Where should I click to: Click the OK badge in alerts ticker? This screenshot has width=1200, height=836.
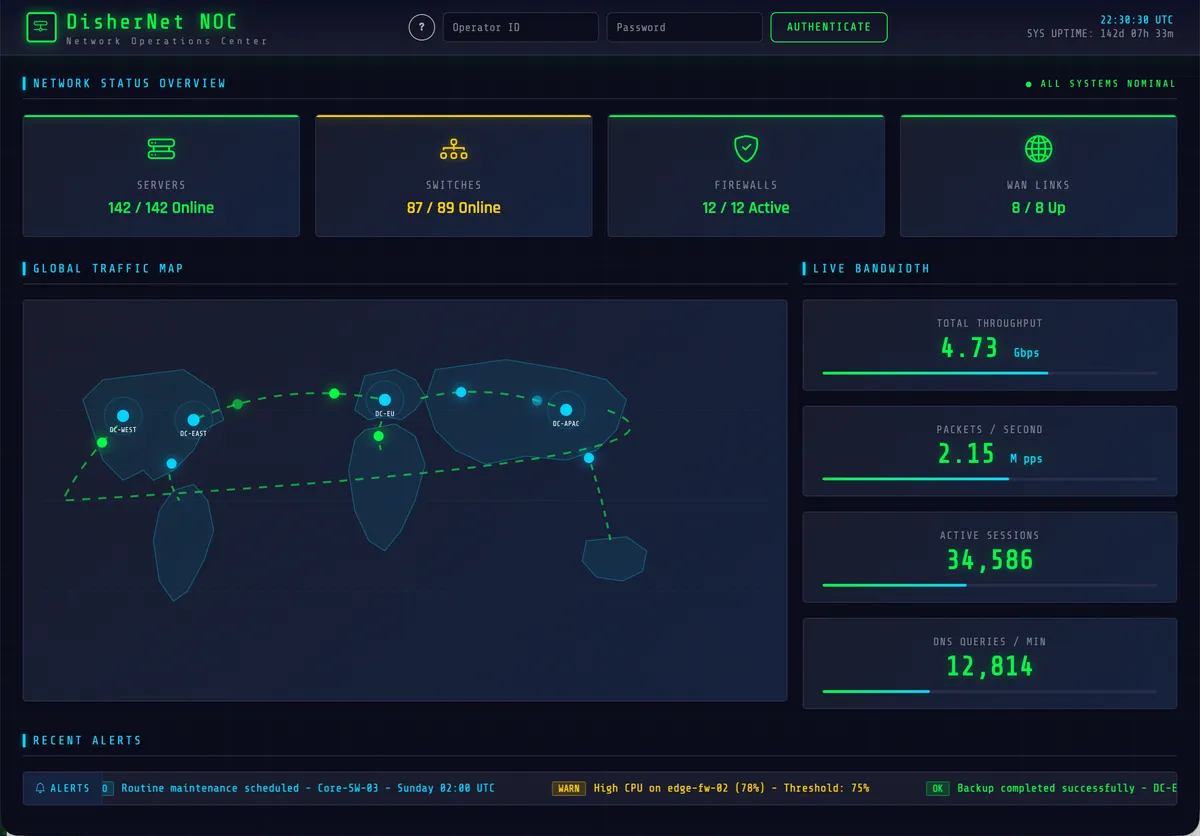938,788
